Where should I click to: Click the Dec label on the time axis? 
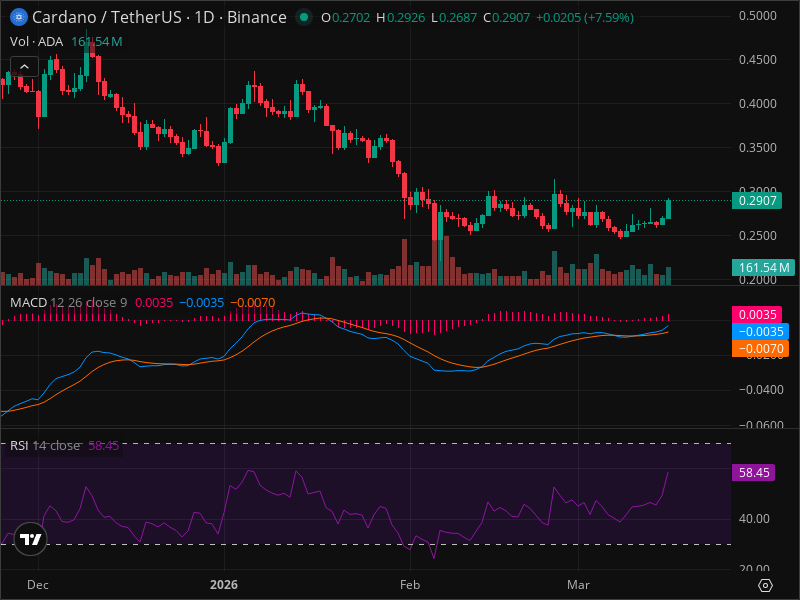click(38, 585)
